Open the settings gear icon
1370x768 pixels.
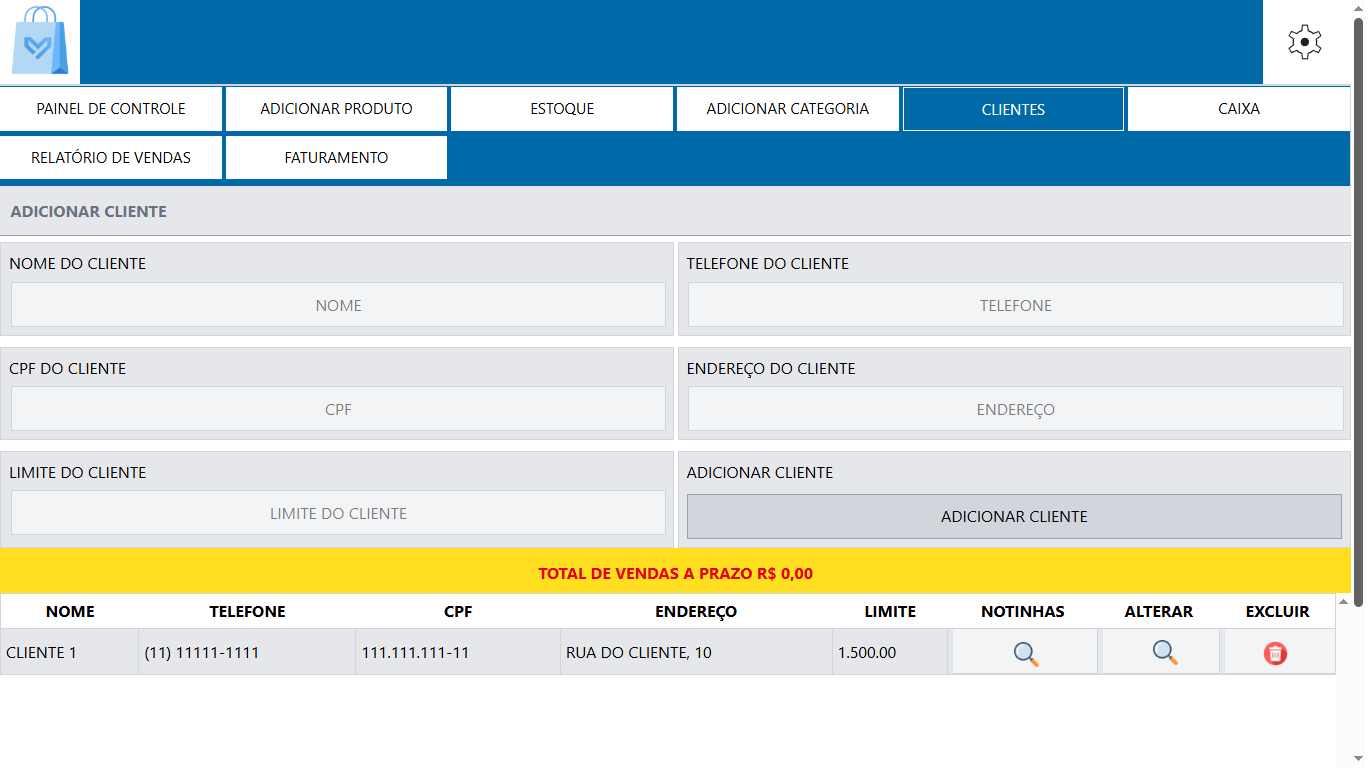pos(1304,42)
